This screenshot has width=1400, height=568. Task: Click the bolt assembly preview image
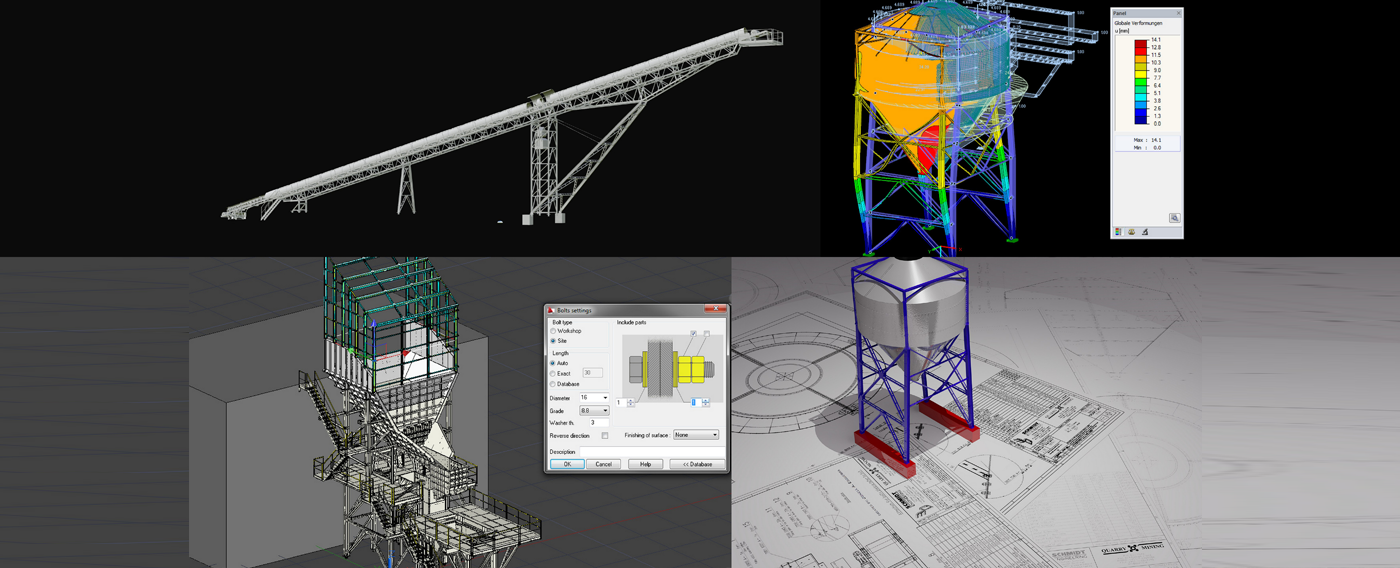pyautogui.click(x=672, y=368)
